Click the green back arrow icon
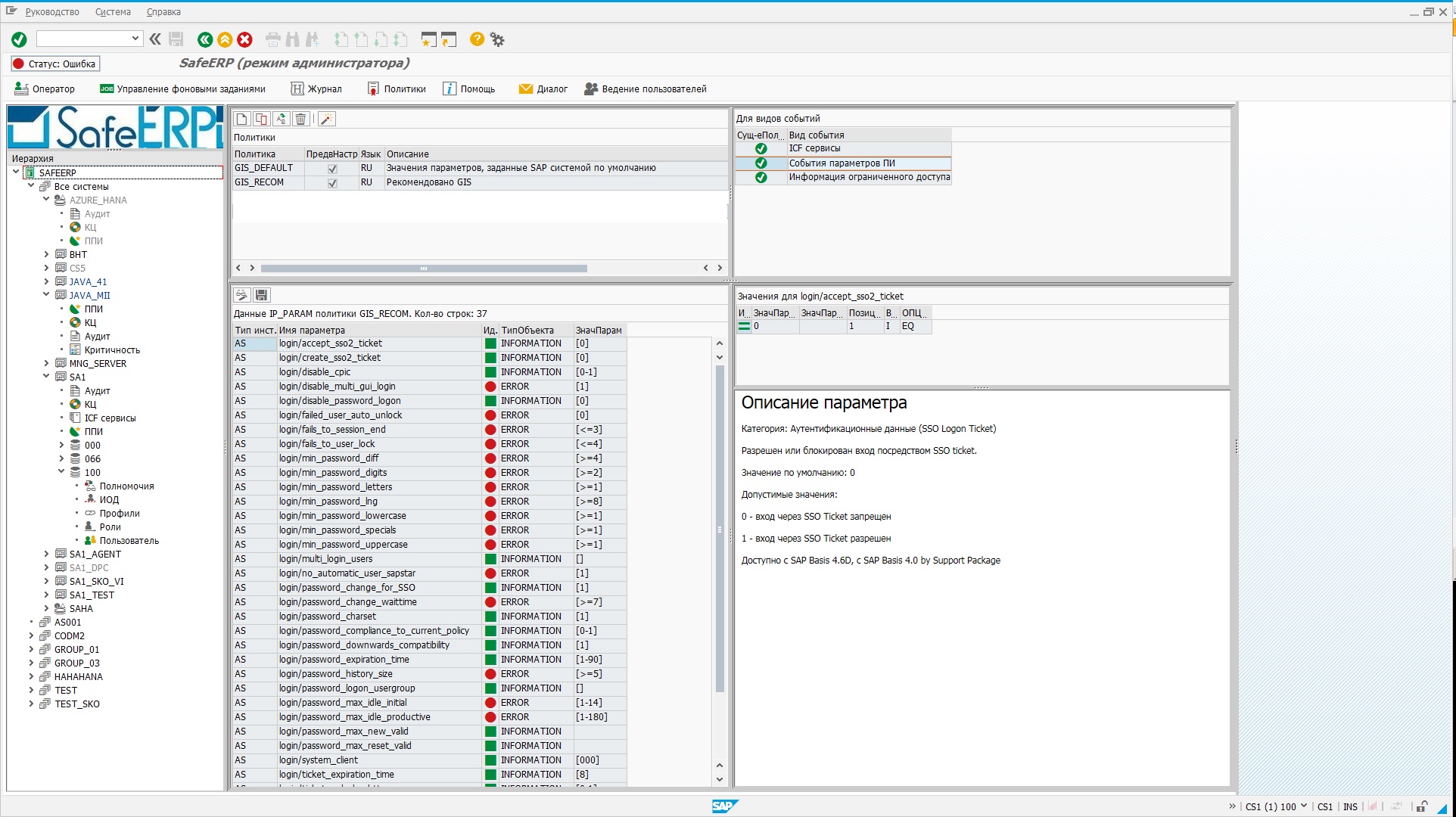Viewport: 1456px width, 817px height. point(204,39)
